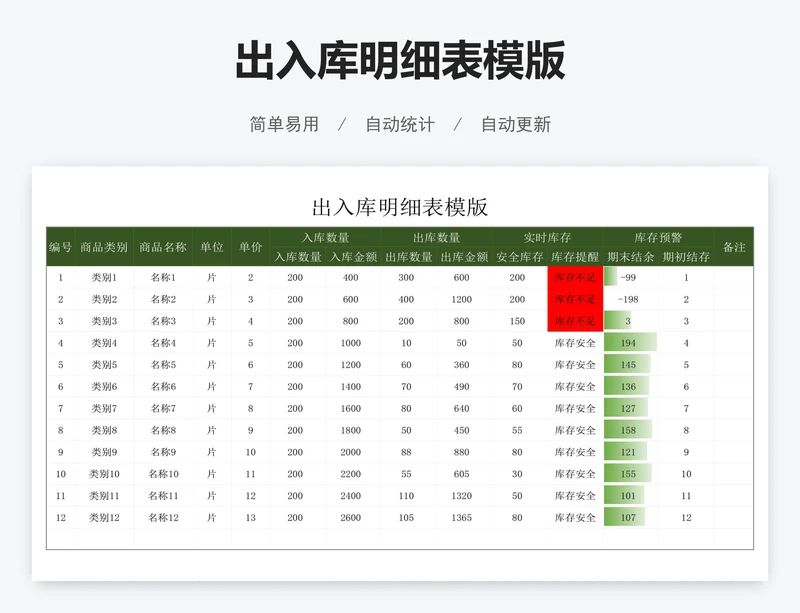Select the 商品类别 column header
Screen dimensions: 800x613
point(104,247)
